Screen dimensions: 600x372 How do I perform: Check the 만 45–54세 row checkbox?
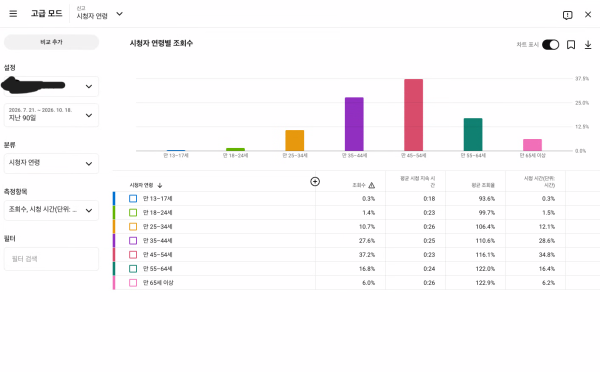pos(133,255)
